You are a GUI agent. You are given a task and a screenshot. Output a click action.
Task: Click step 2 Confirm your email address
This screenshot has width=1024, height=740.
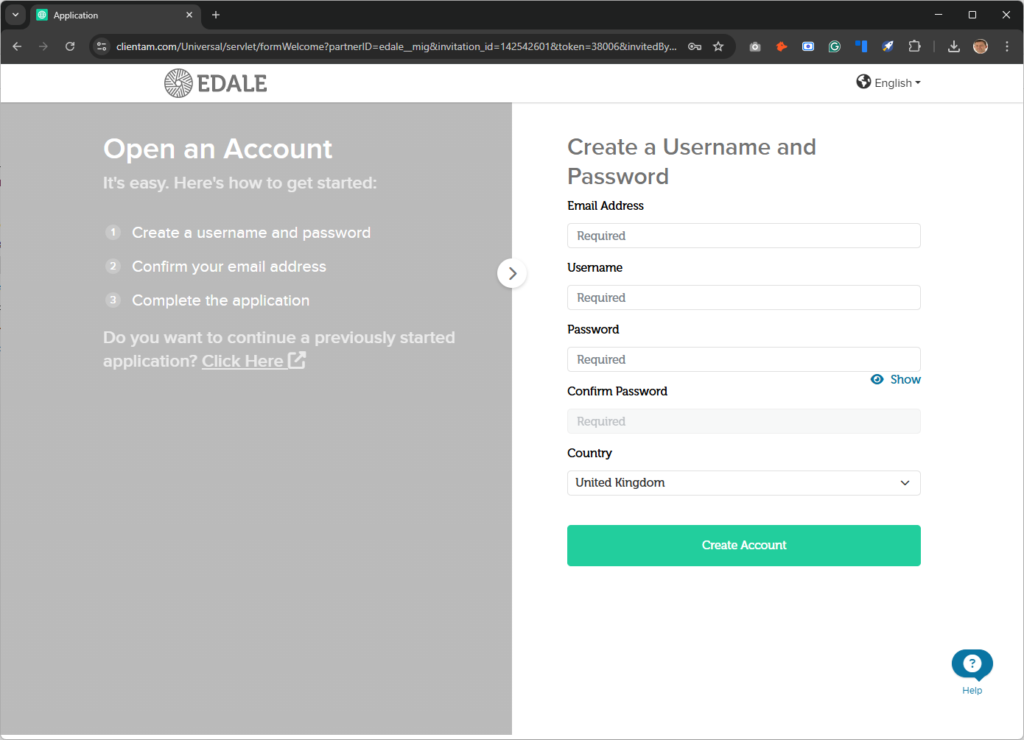coord(216,266)
